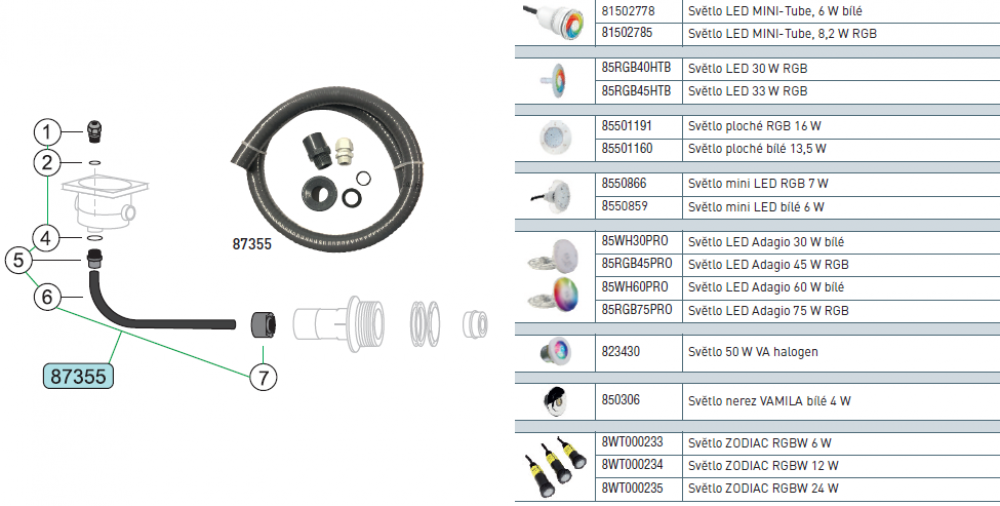
Task: Click the circled number 6 callout
Action: 47,297
